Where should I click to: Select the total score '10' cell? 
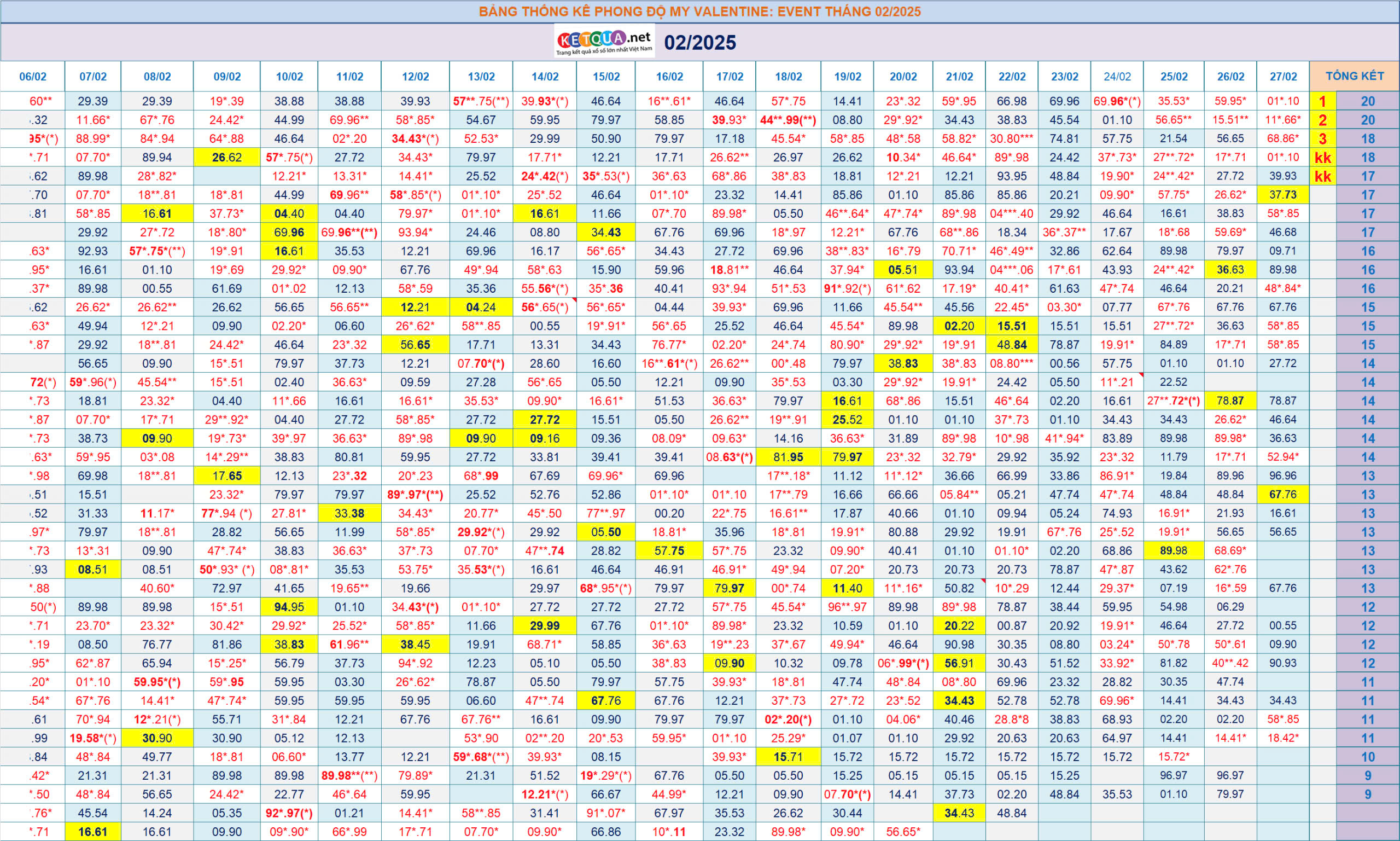click(x=1368, y=757)
